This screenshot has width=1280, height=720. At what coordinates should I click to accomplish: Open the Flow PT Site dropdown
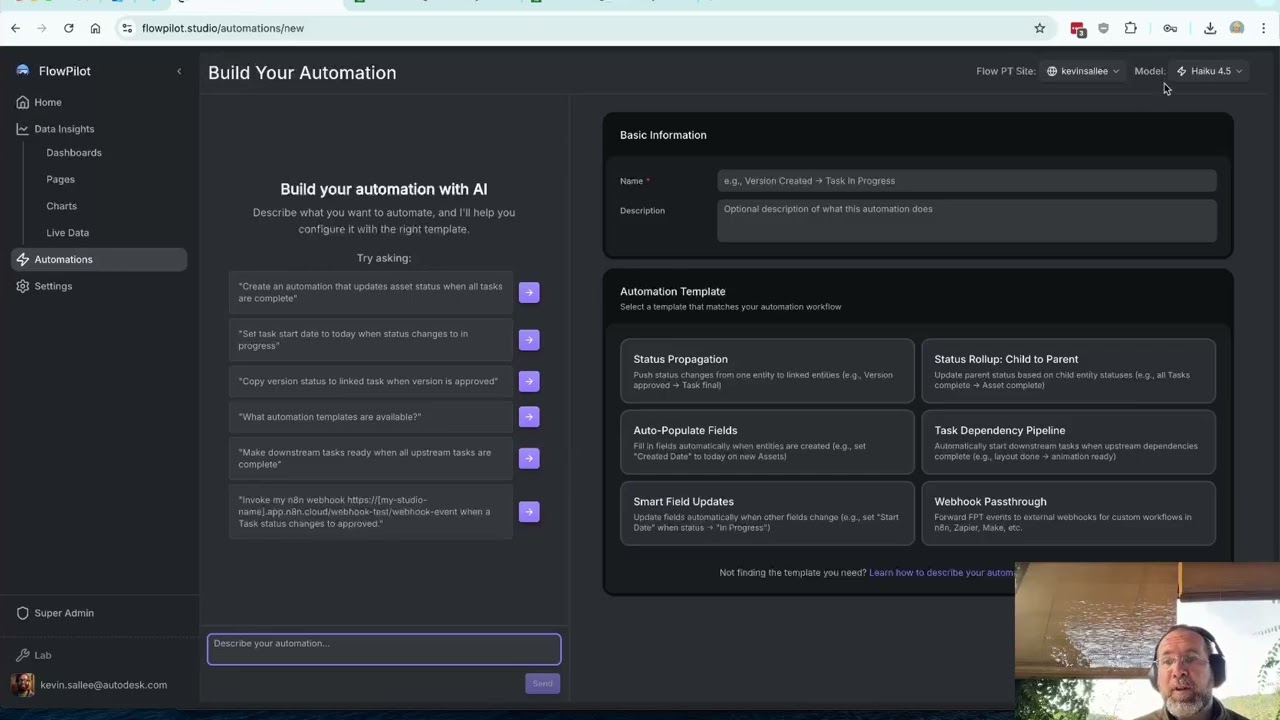[x=1084, y=71]
